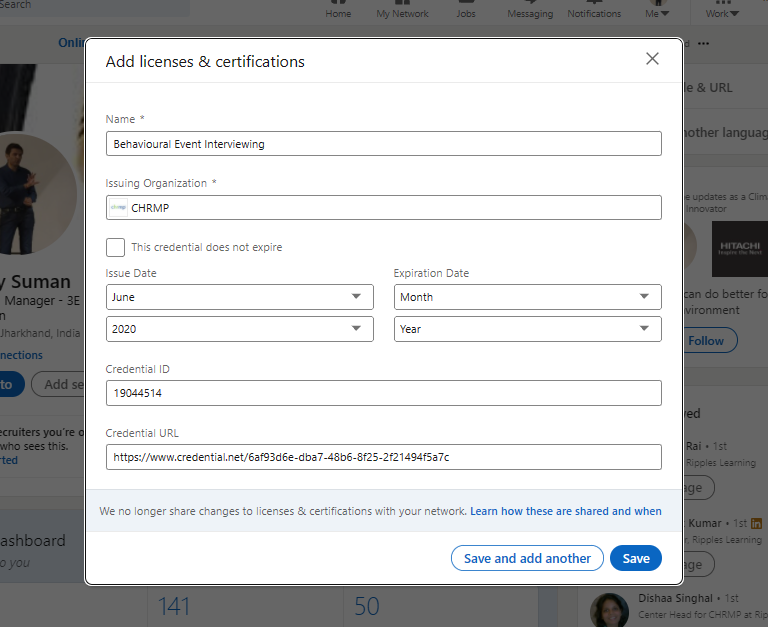View Dishaa Singhal's profile picture
Viewport: 768px width, 627px height.
point(609,610)
